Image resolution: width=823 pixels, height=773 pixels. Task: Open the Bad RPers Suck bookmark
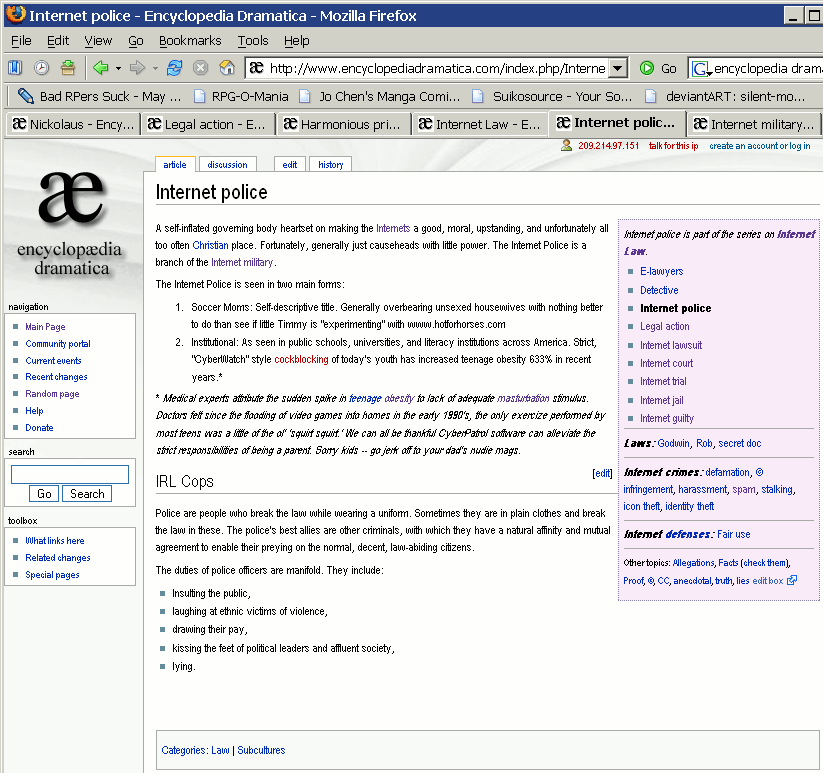100,97
